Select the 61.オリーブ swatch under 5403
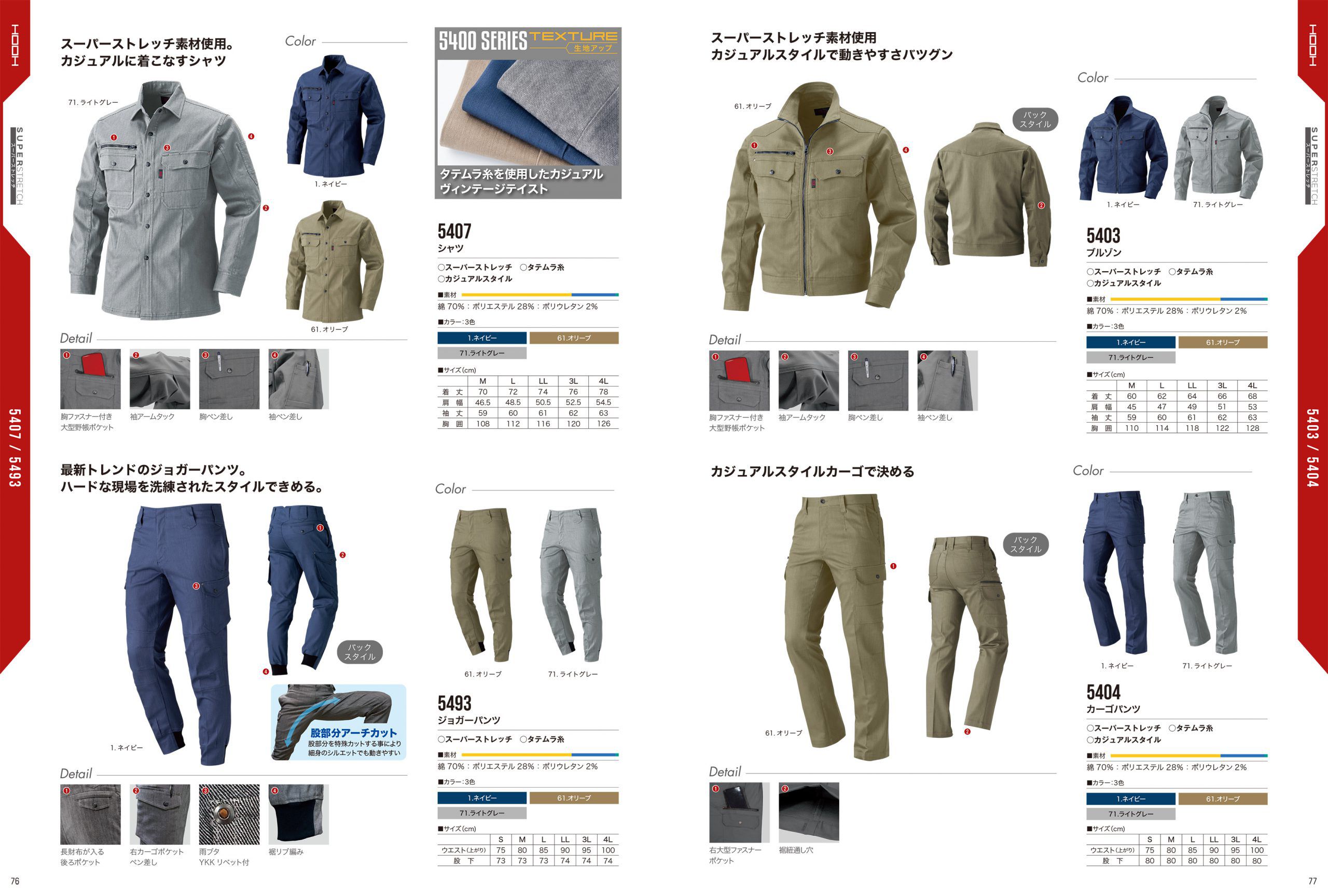The width and height of the screenshot is (1328, 896). point(1222,342)
